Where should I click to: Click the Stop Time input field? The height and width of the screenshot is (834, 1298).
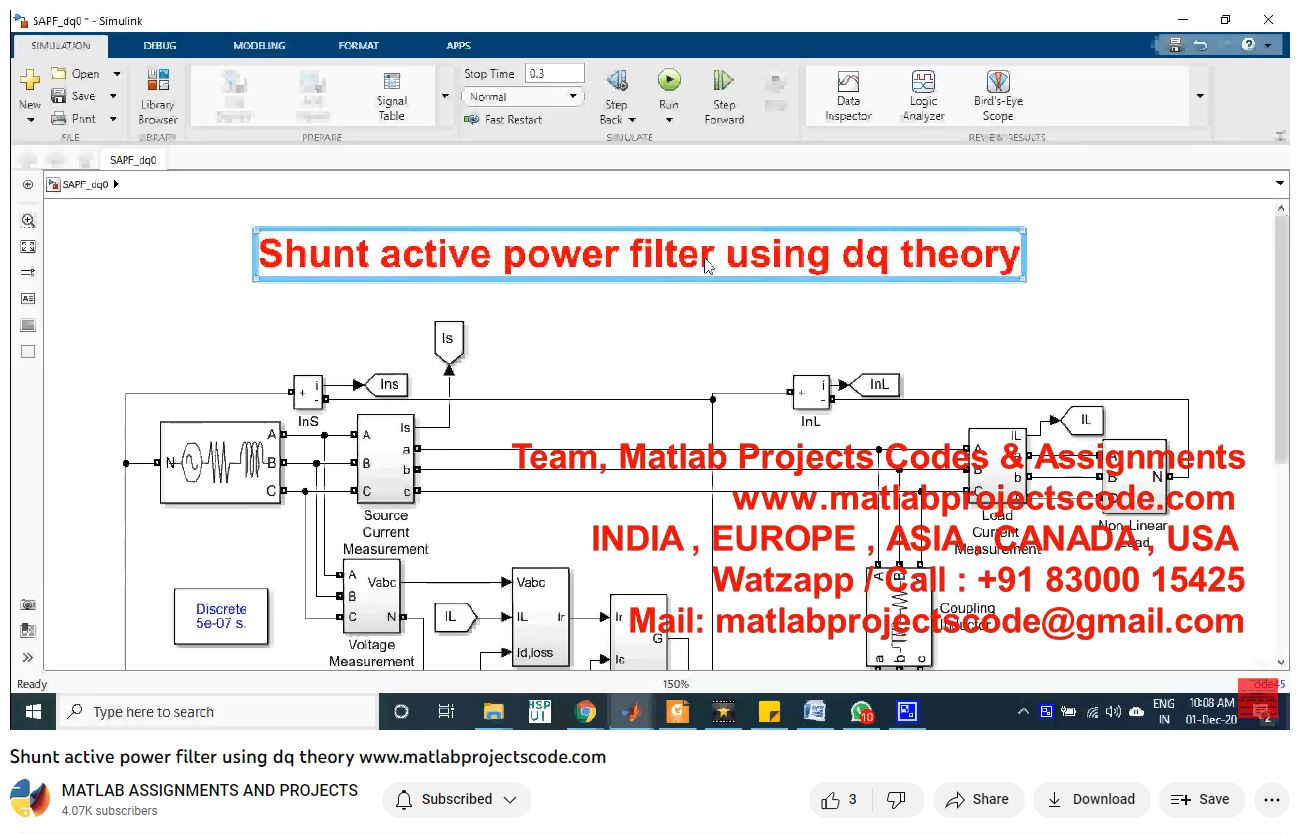555,73
